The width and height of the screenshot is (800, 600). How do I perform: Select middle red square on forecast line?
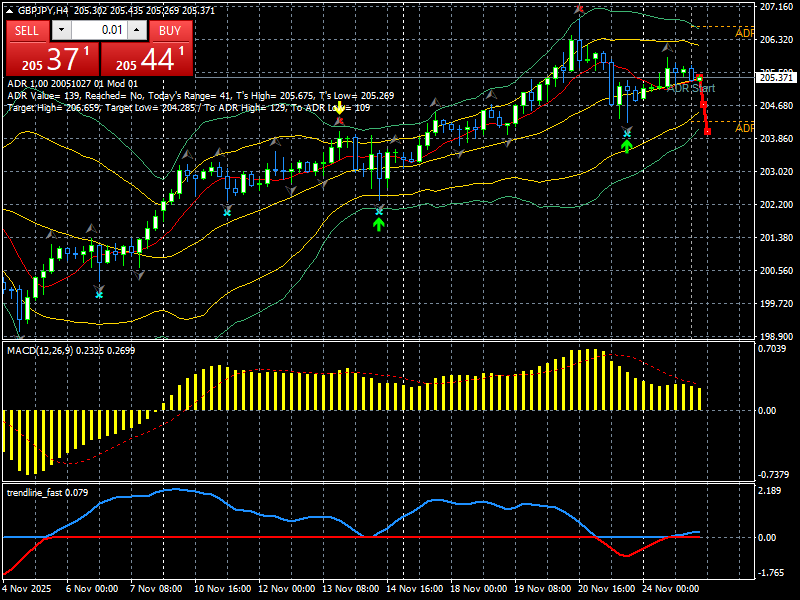click(704, 105)
